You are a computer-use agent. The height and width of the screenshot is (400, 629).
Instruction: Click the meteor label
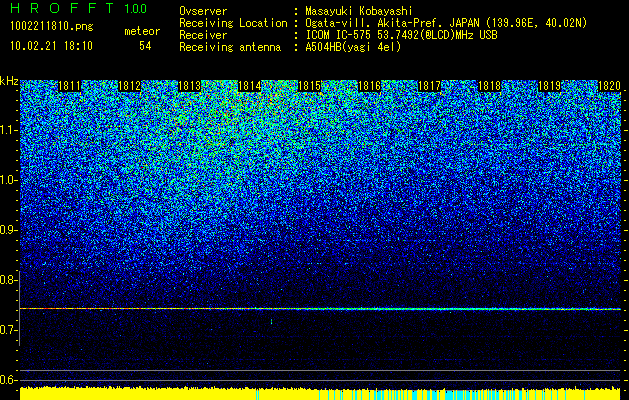[142, 31]
